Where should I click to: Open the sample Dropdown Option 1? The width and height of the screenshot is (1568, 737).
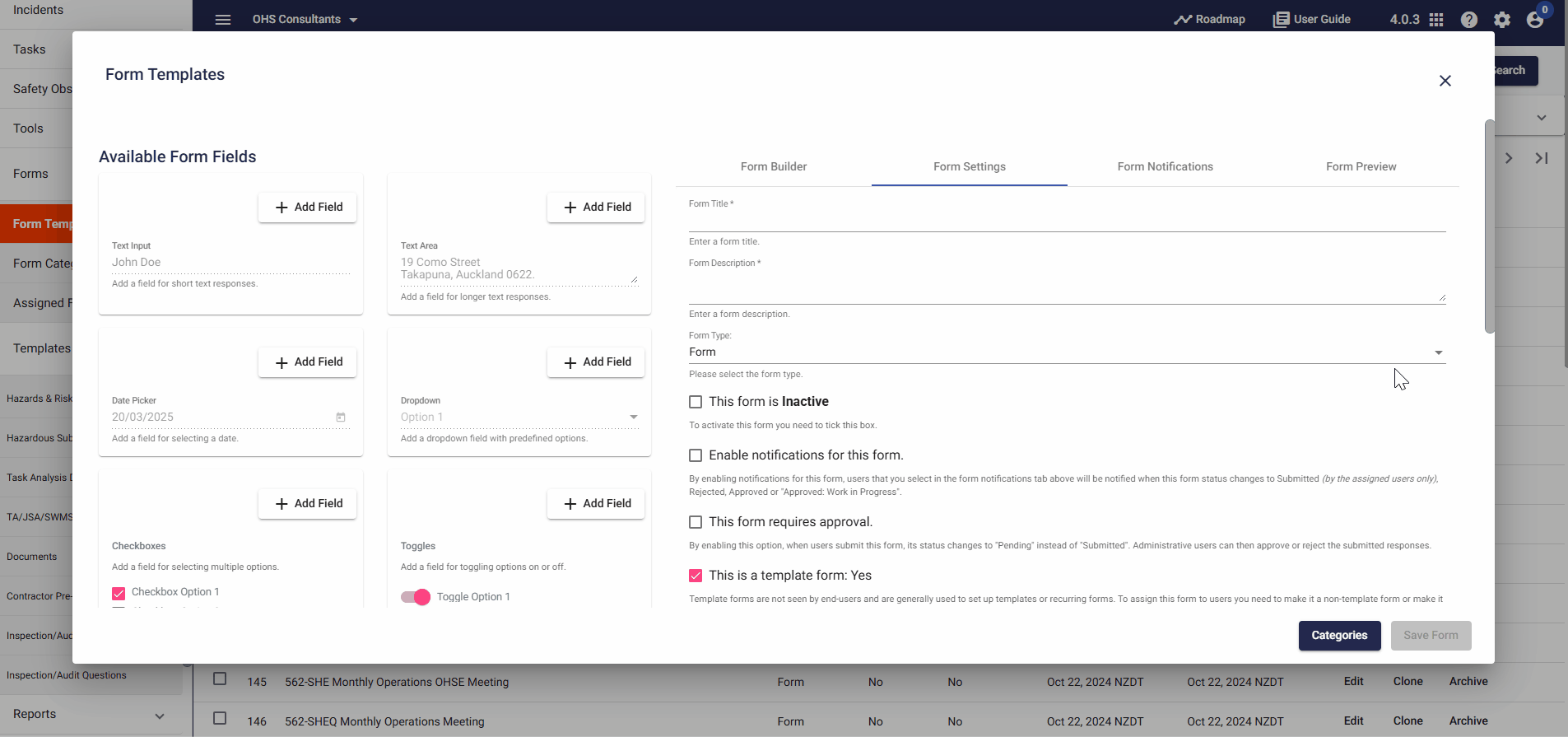519,417
